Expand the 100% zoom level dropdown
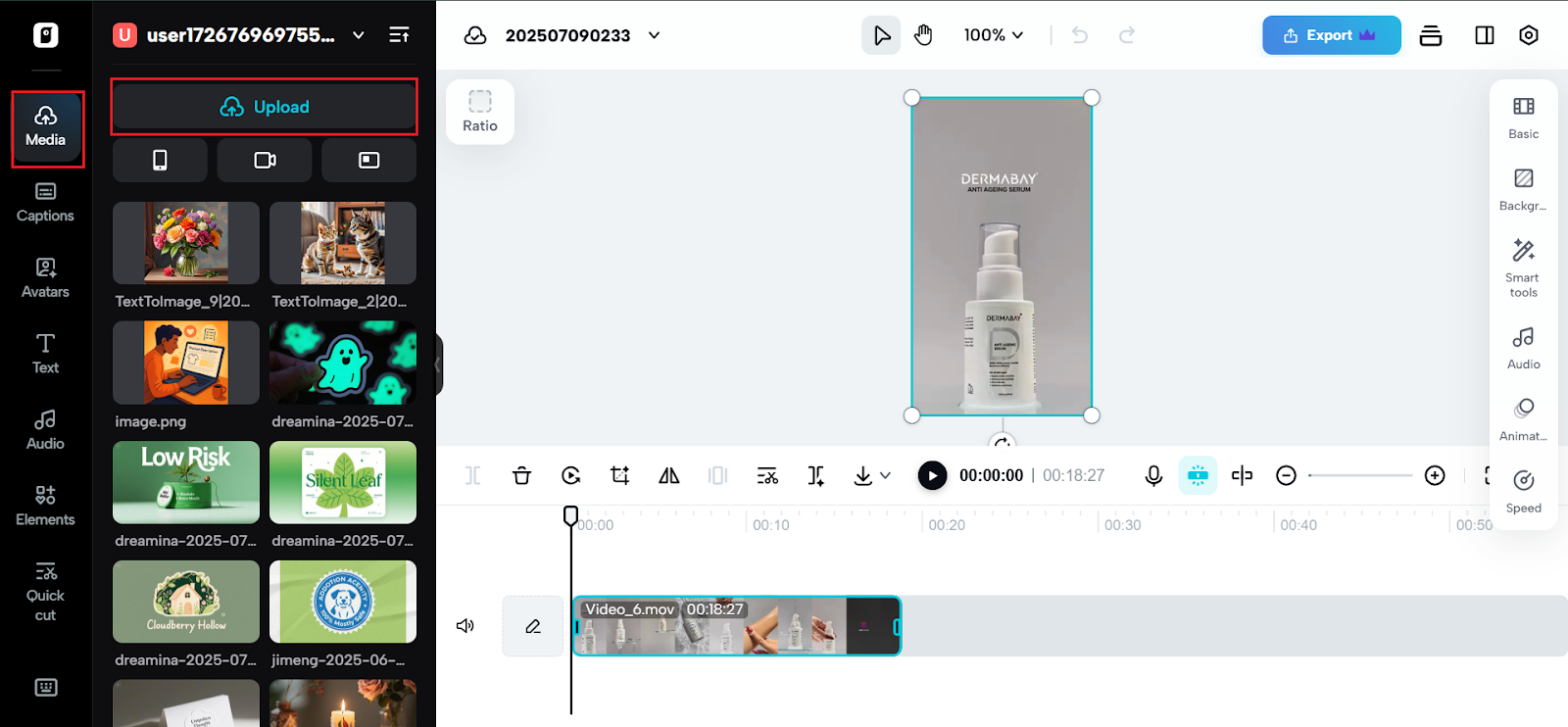Viewport: 1568px width, 727px height. pos(993,35)
